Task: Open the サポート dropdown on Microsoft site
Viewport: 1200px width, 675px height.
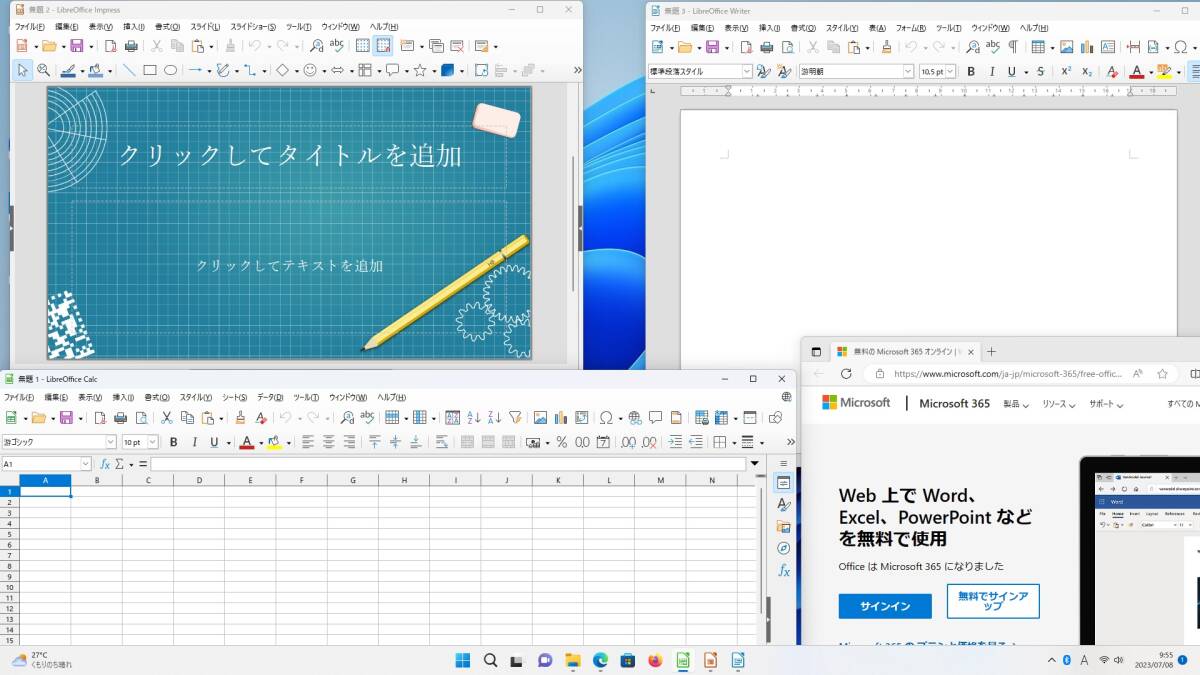Action: click(1106, 404)
